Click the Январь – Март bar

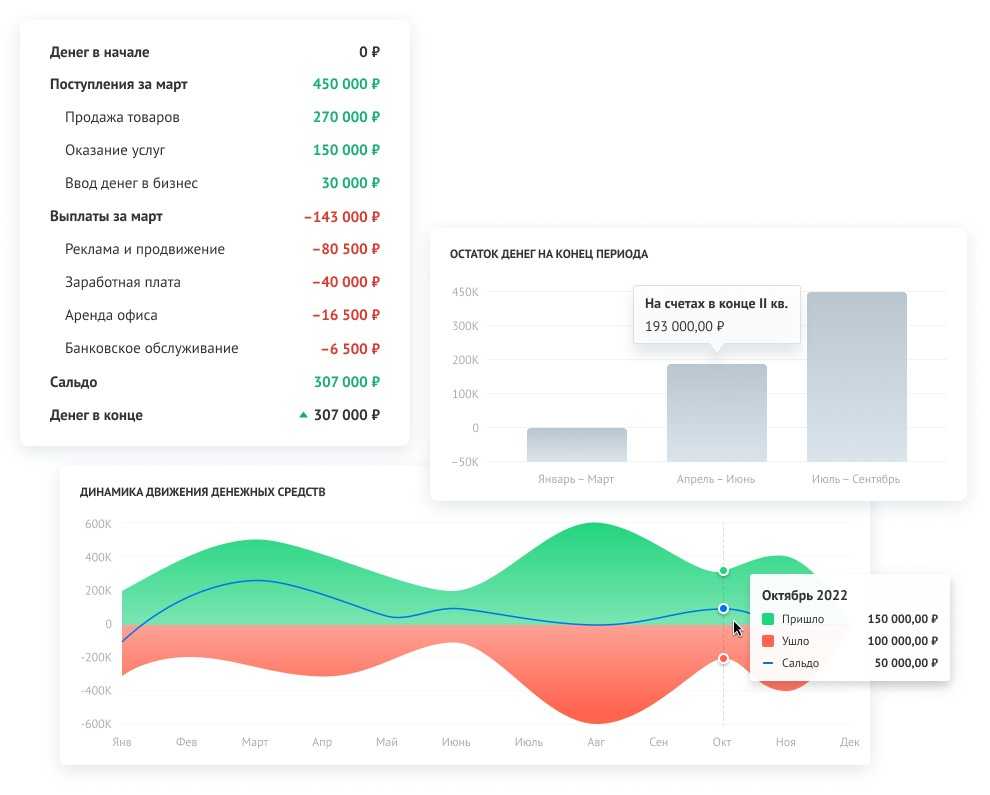[x=576, y=445]
